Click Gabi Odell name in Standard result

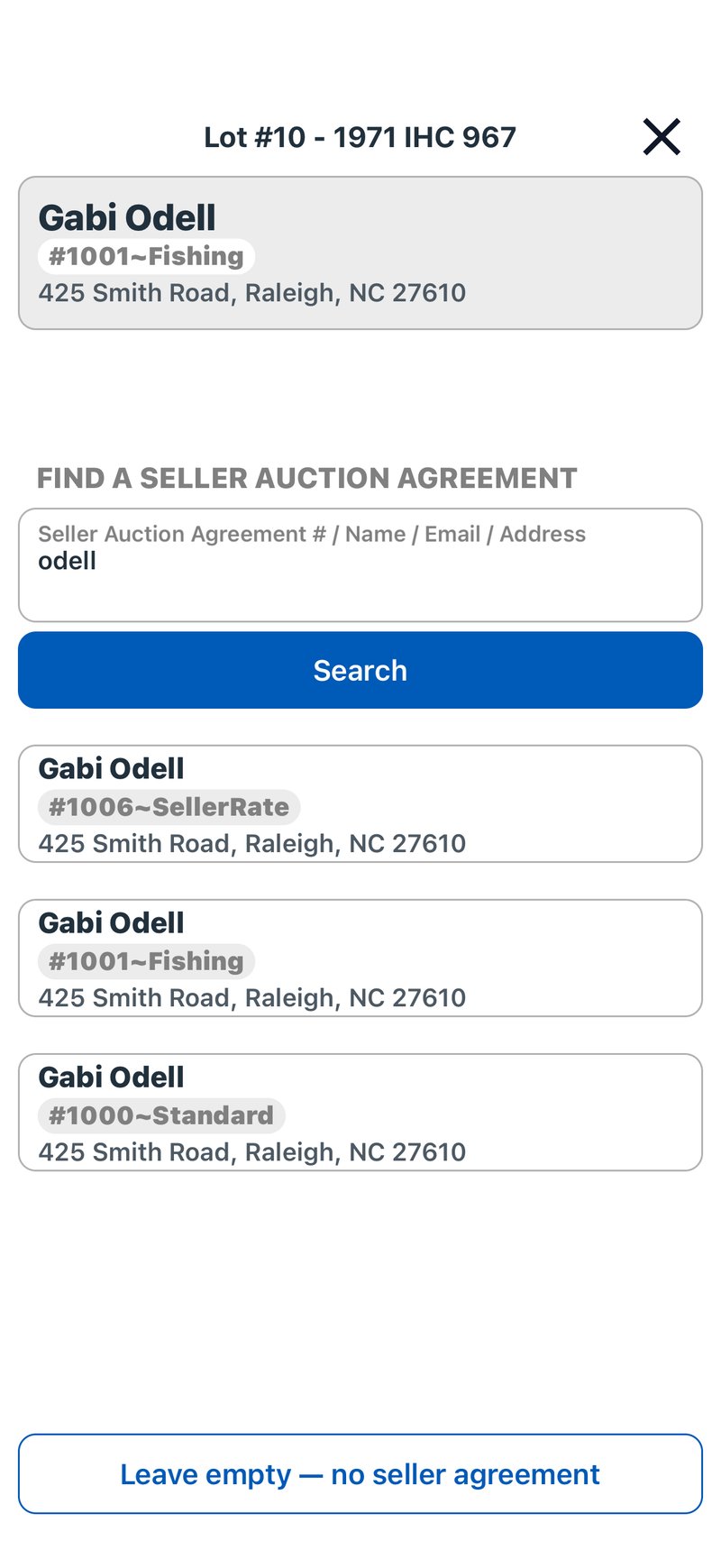tap(111, 1077)
